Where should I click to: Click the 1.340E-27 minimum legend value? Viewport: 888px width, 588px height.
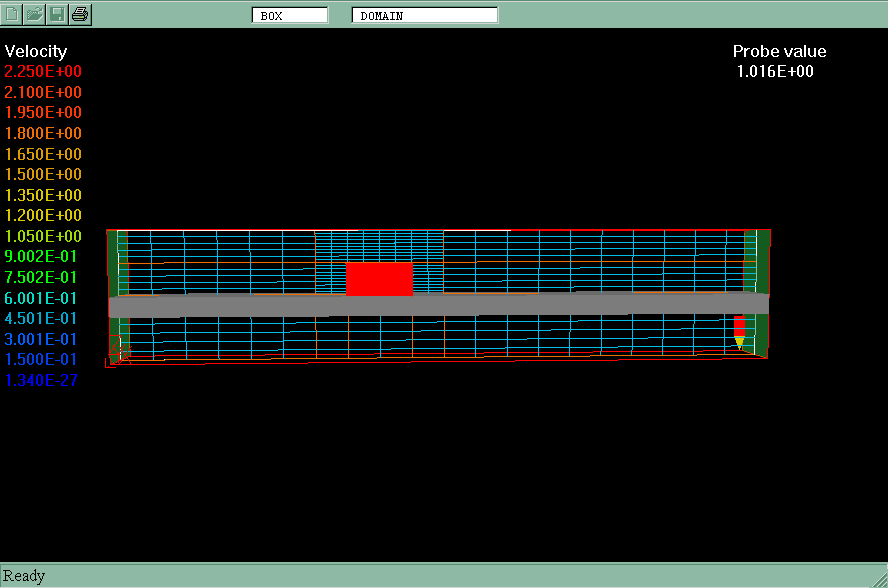(x=42, y=380)
